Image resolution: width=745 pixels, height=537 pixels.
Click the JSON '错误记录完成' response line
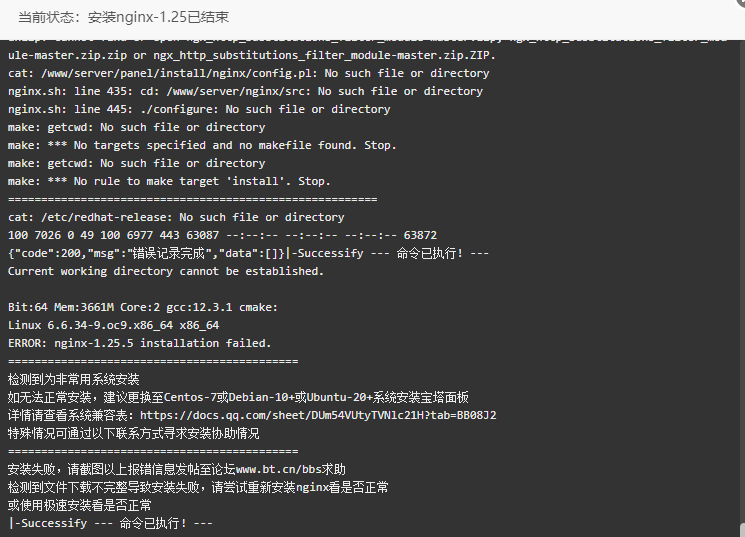pos(248,253)
